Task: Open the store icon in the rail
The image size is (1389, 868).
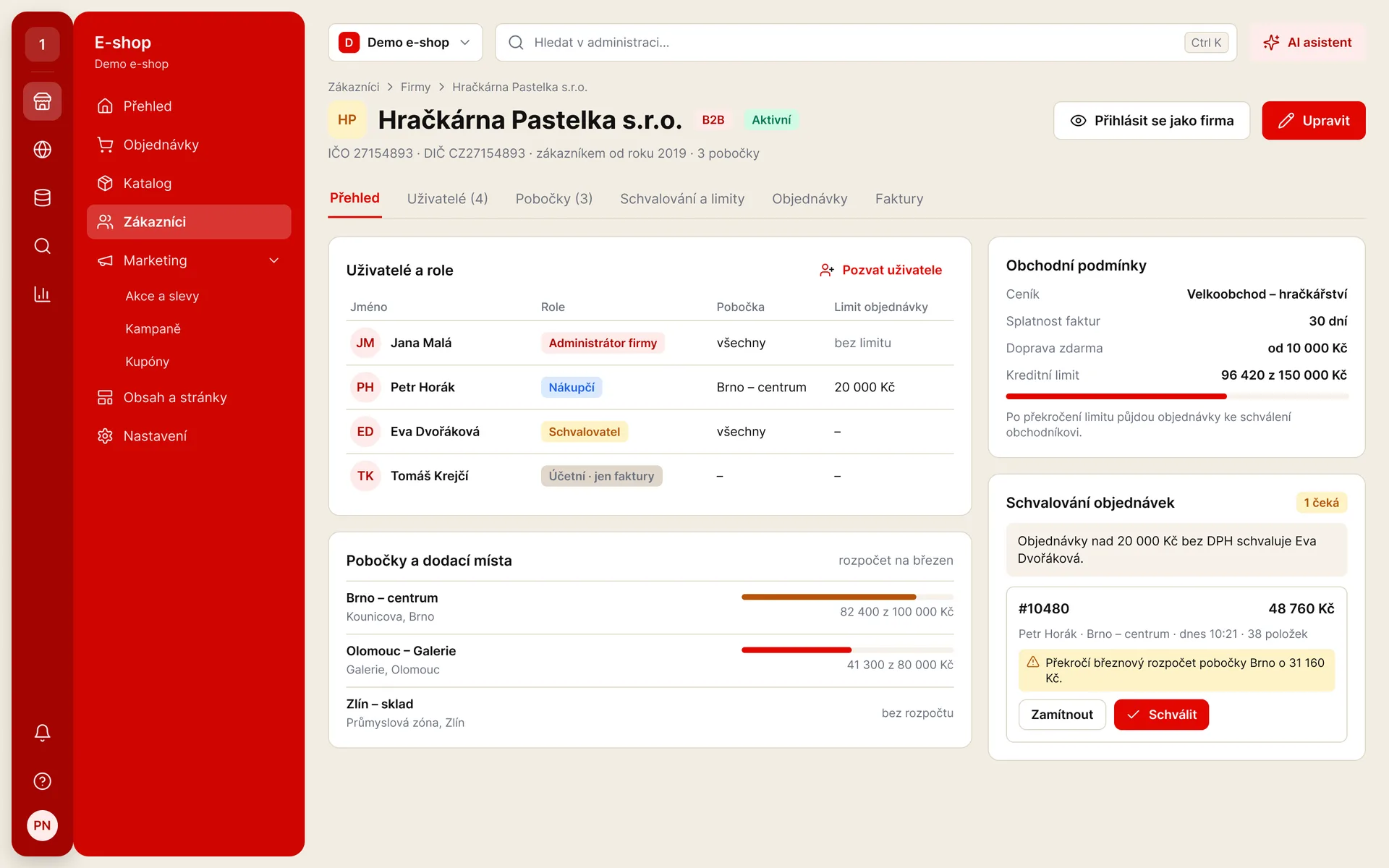Action: (x=42, y=101)
